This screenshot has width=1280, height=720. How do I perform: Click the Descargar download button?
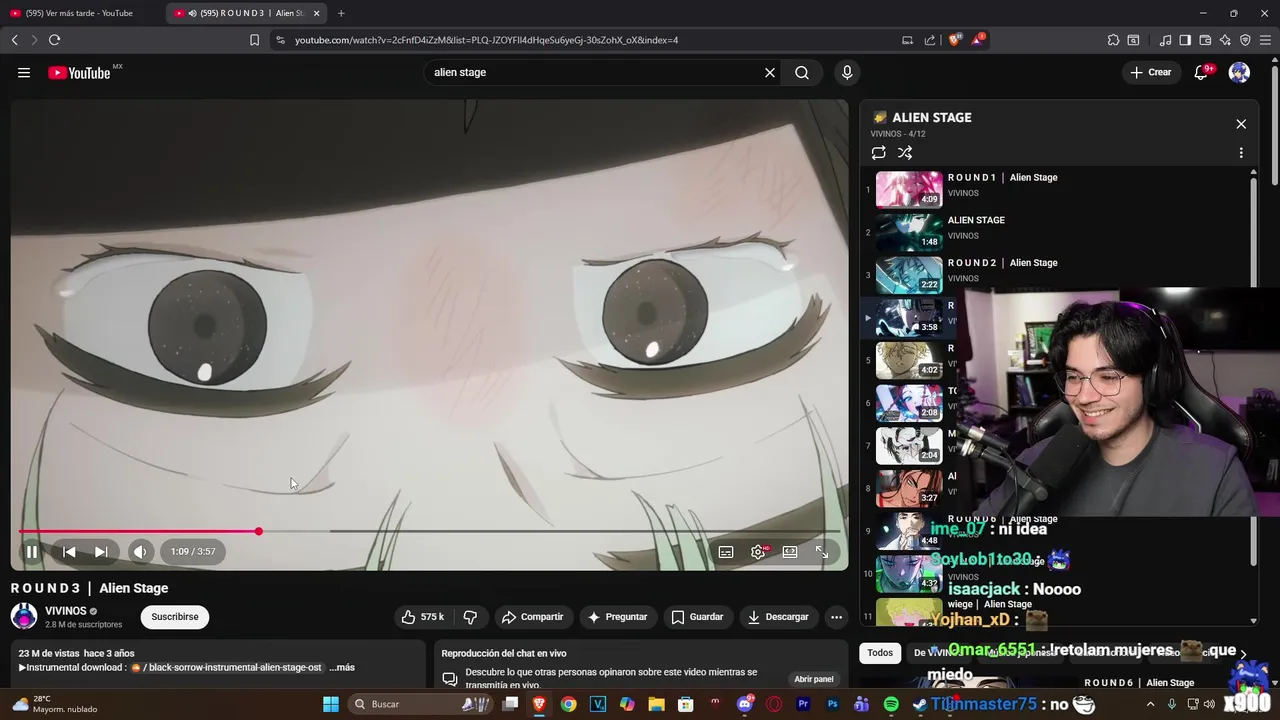pyautogui.click(x=778, y=617)
